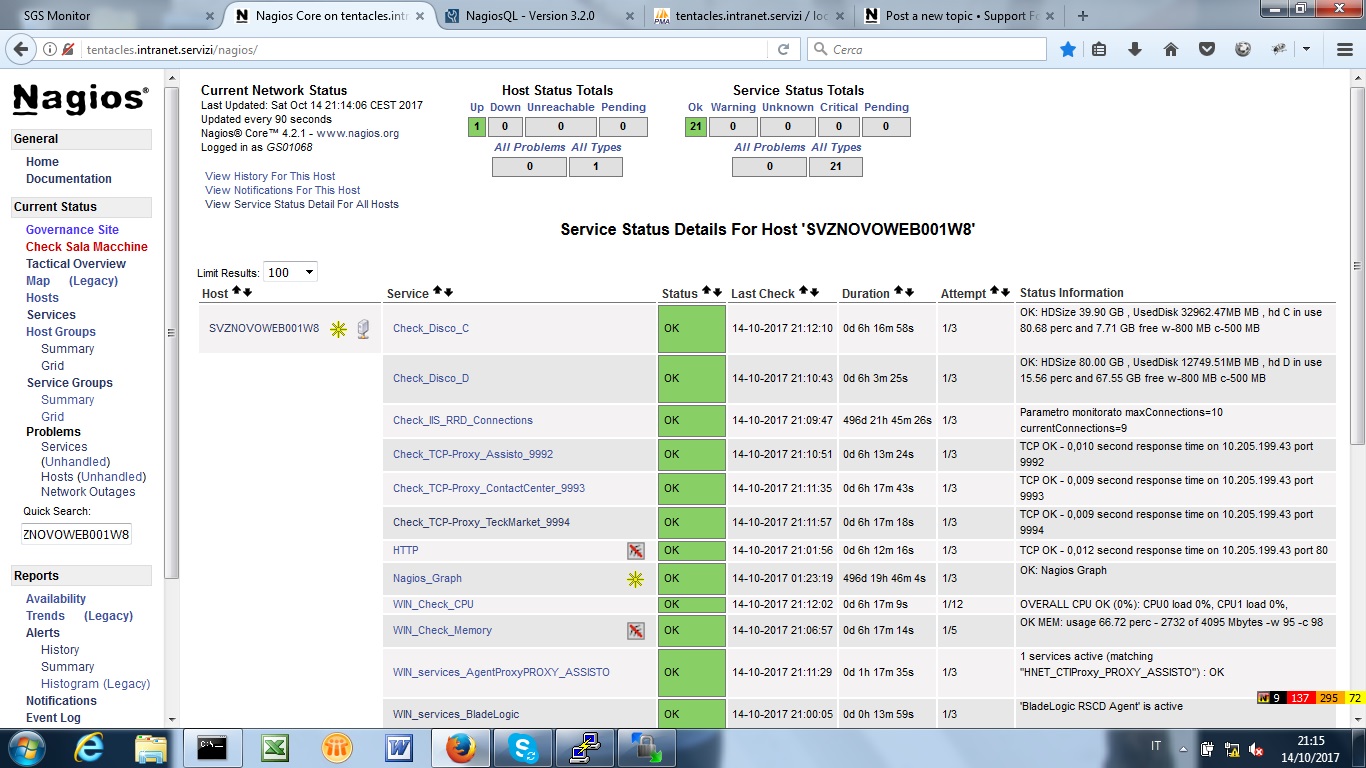
Task: Sort the Status column ascending with up arrow
Action: tap(706, 291)
